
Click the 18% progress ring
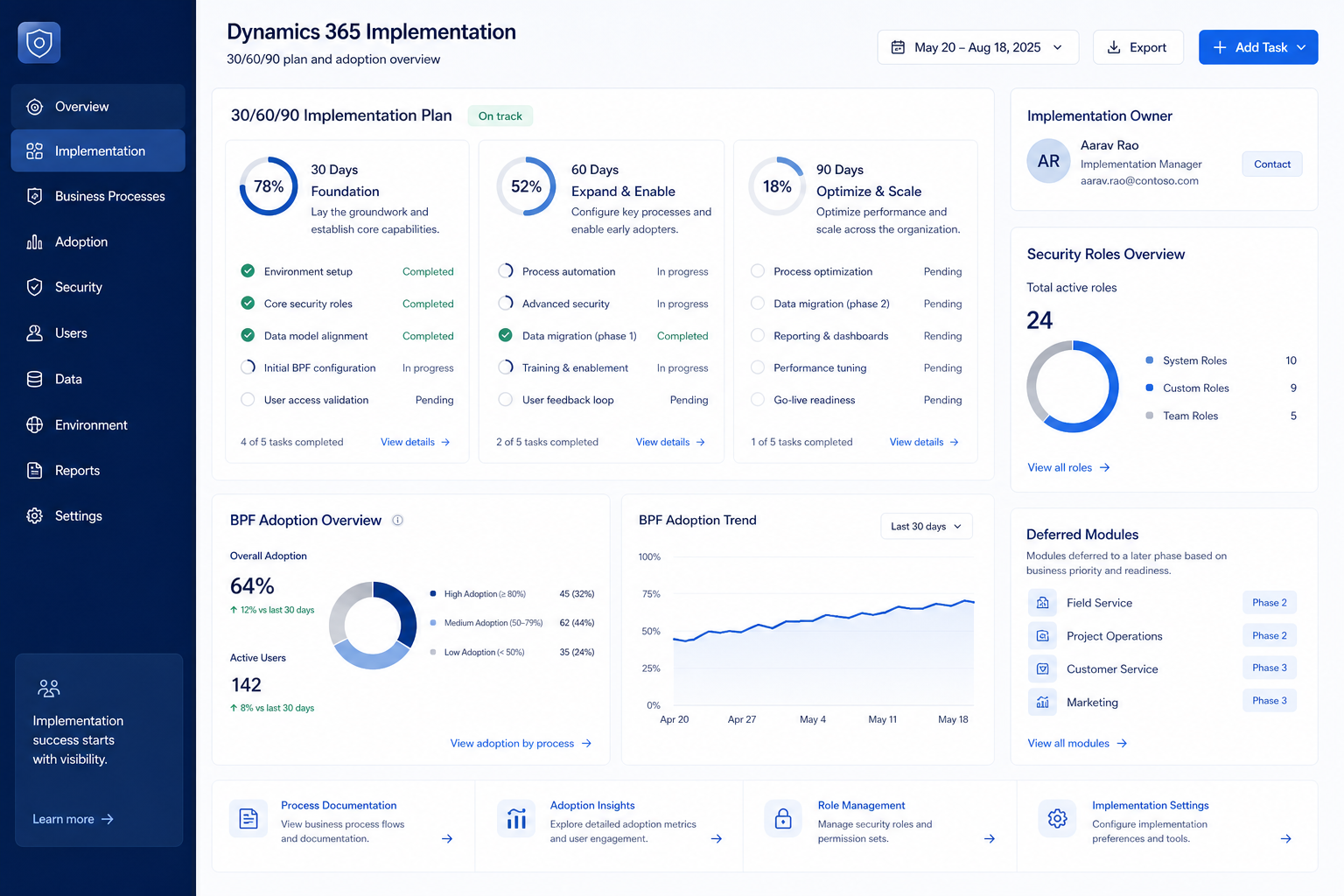point(777,186)
